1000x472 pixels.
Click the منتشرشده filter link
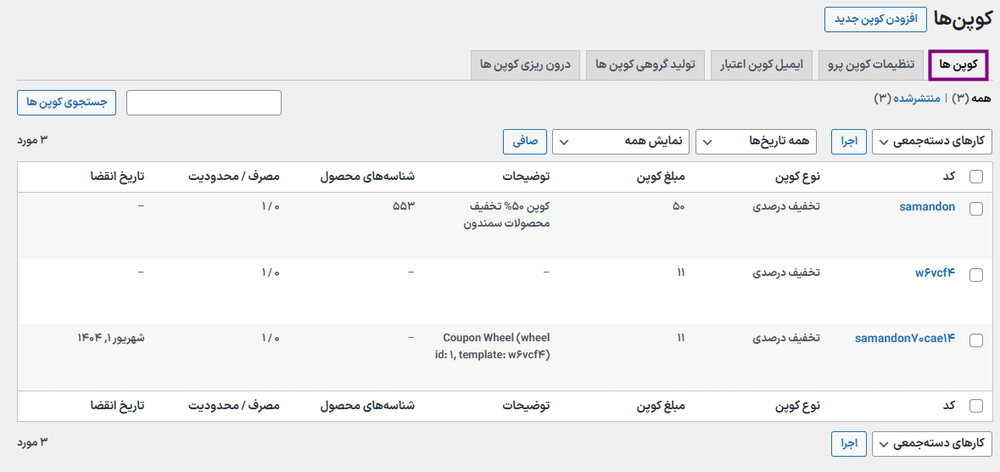click(916, 98)
